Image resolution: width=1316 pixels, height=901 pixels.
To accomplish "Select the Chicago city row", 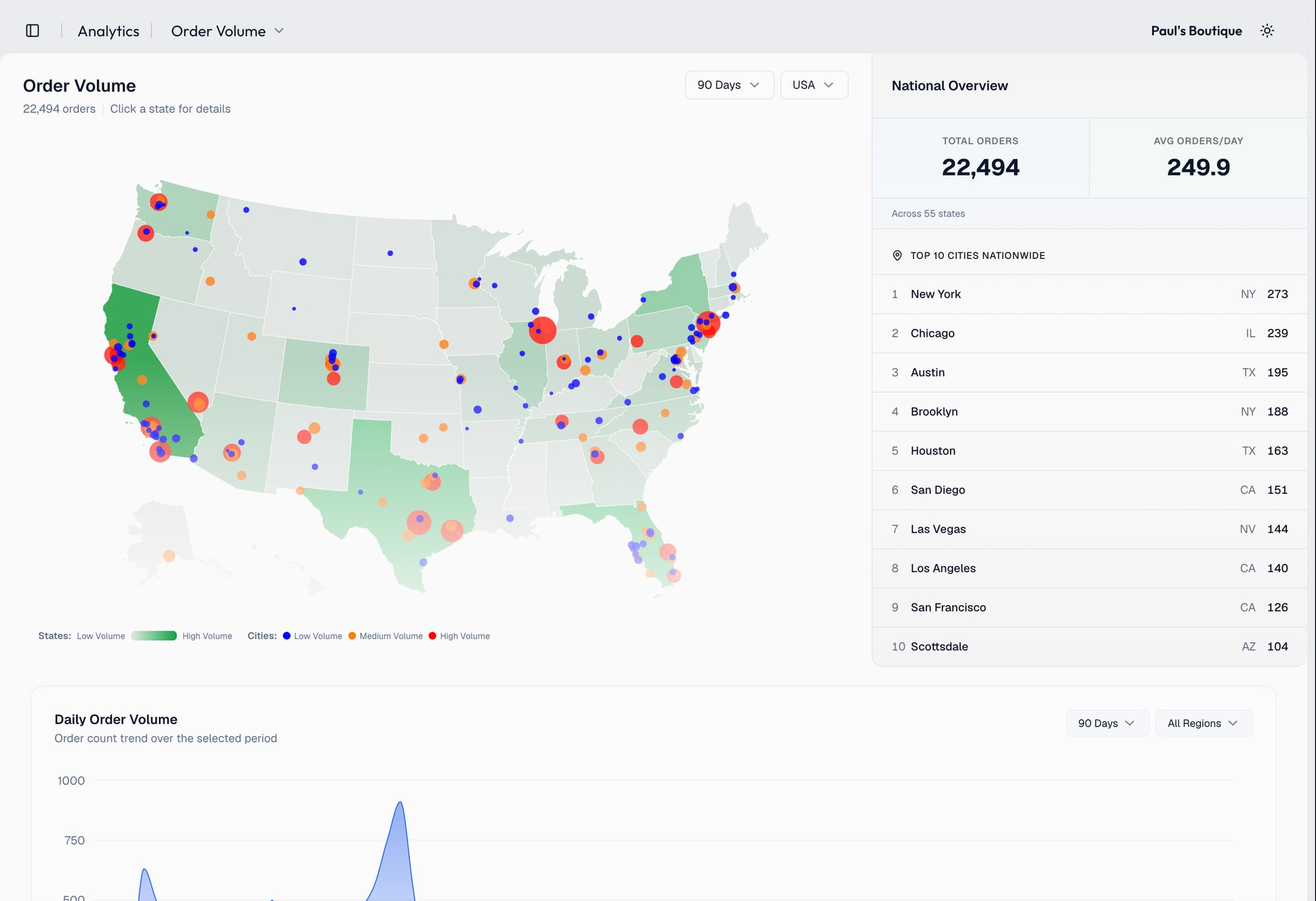I will (1089, 333).
